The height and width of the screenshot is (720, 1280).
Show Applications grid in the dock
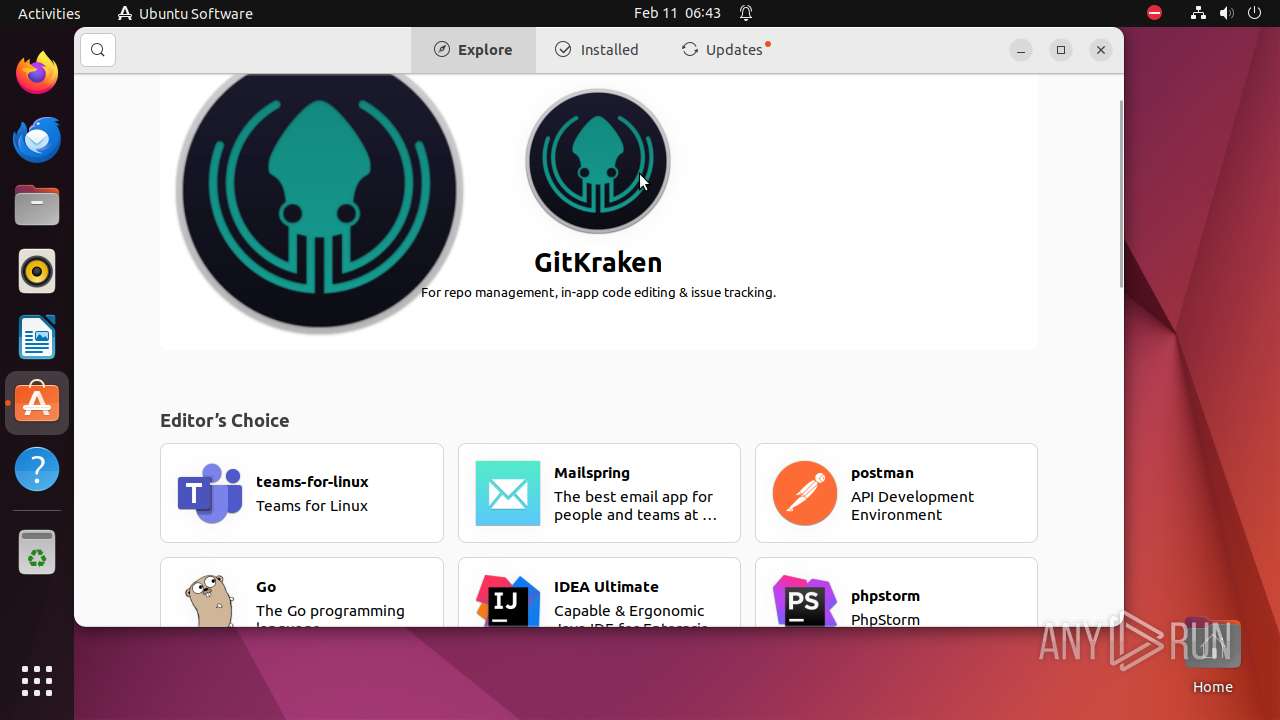(x=37, y=680)
